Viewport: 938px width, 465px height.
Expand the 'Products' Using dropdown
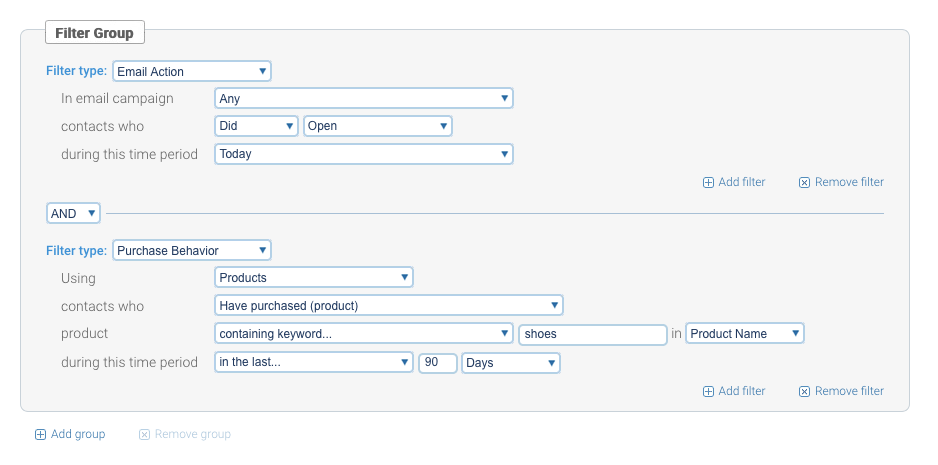314,277
